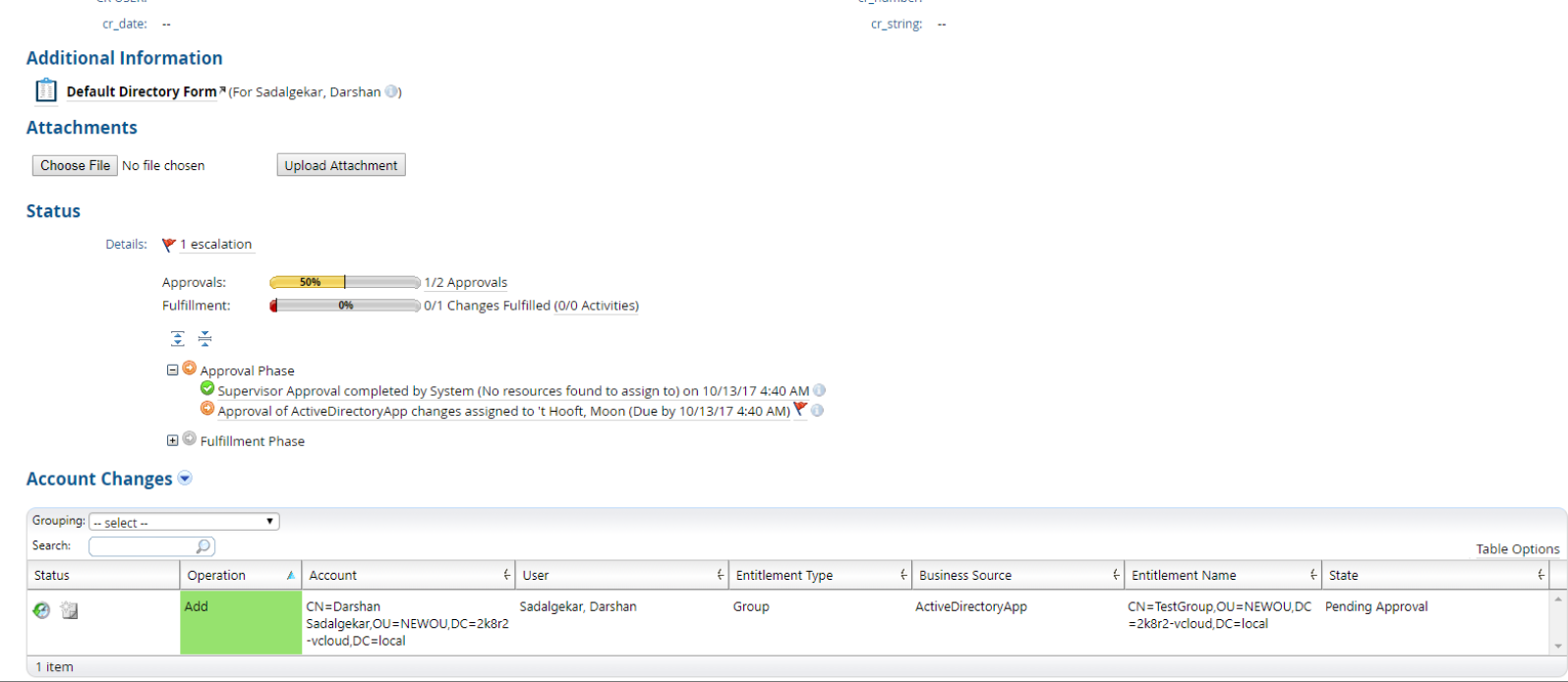Click the Table Options link
Image resolution: width=1568 pixels, height=682 pixels.
click(1517, 548)
